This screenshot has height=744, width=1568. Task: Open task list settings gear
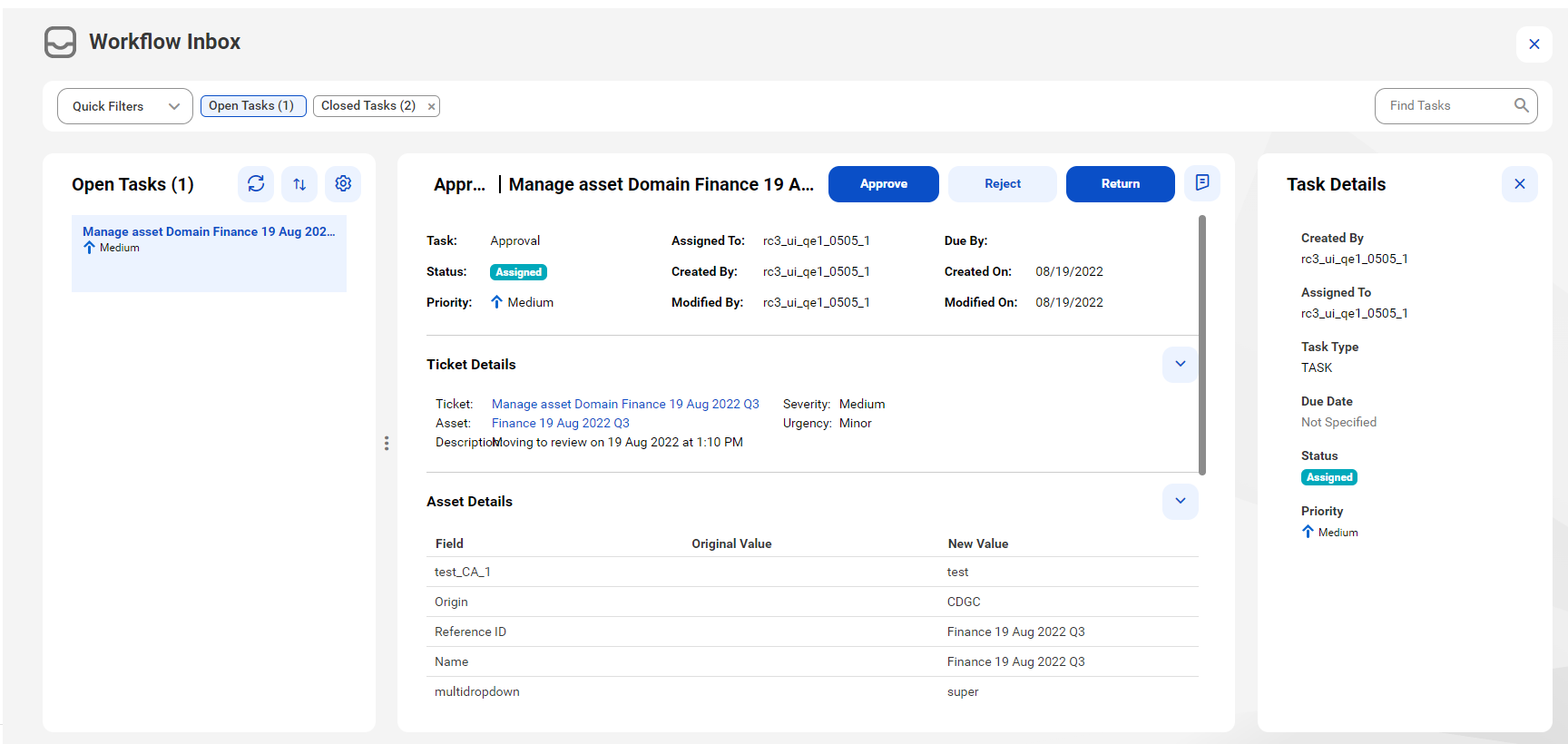343,184
